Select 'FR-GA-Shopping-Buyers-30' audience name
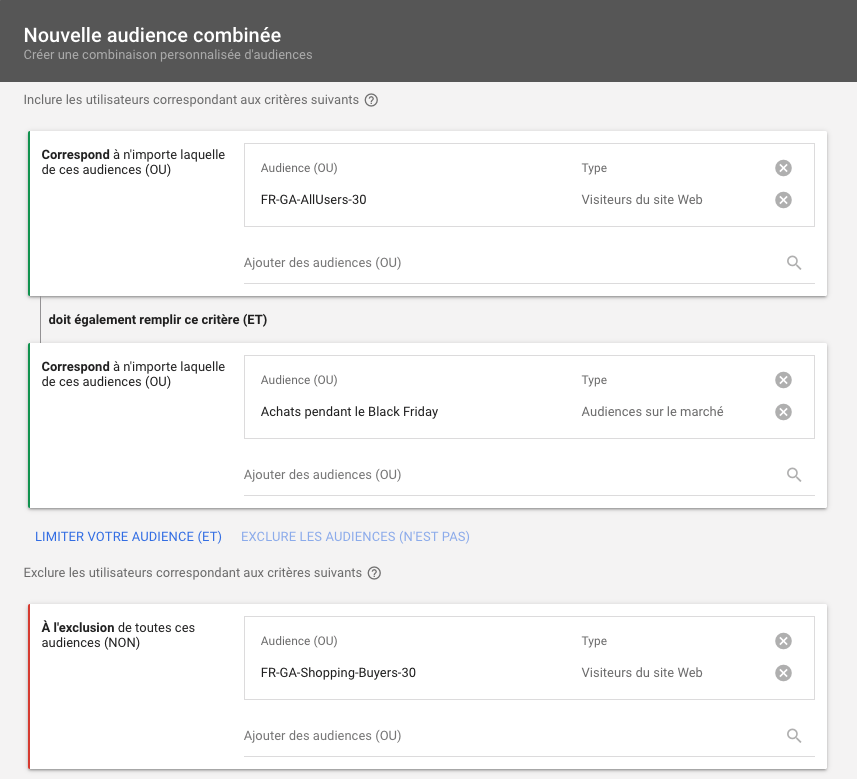The width and height of the screenshot is (857, 779). click(x=338, y=672)
